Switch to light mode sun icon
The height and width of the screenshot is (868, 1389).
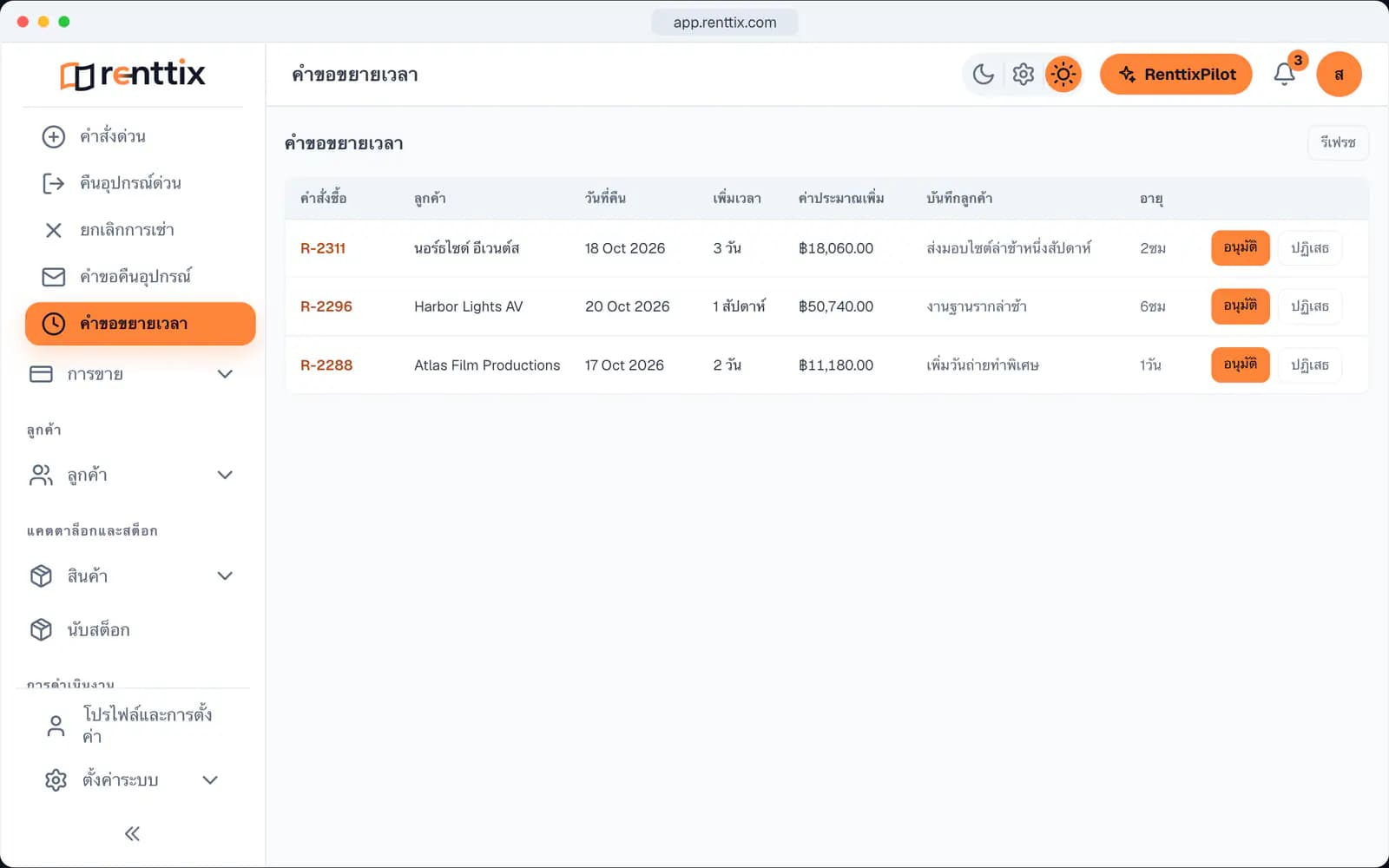pos(1063,75)
